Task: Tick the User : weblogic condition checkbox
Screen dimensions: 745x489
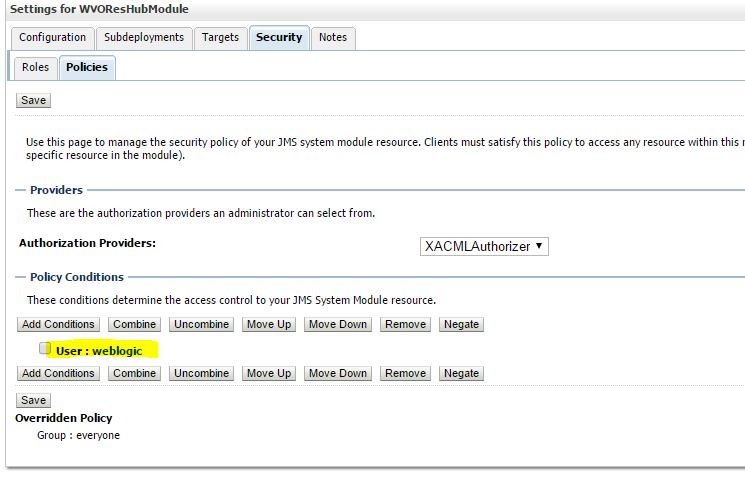Action: (x=45, y=348)
